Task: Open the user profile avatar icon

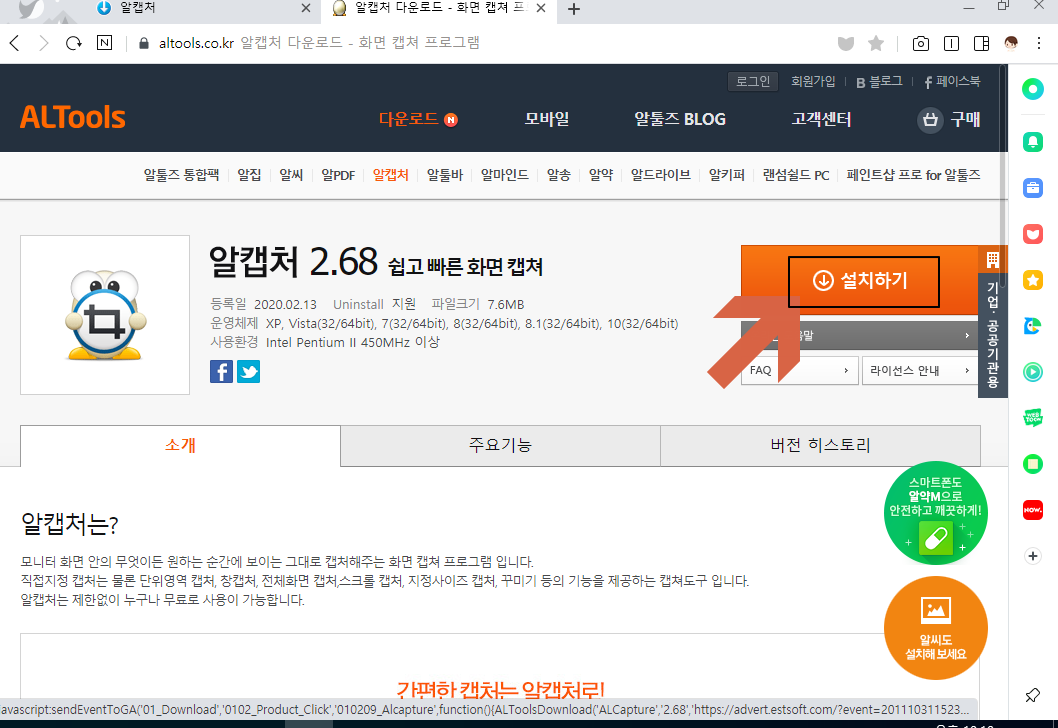Action: tap(1011, 44)
